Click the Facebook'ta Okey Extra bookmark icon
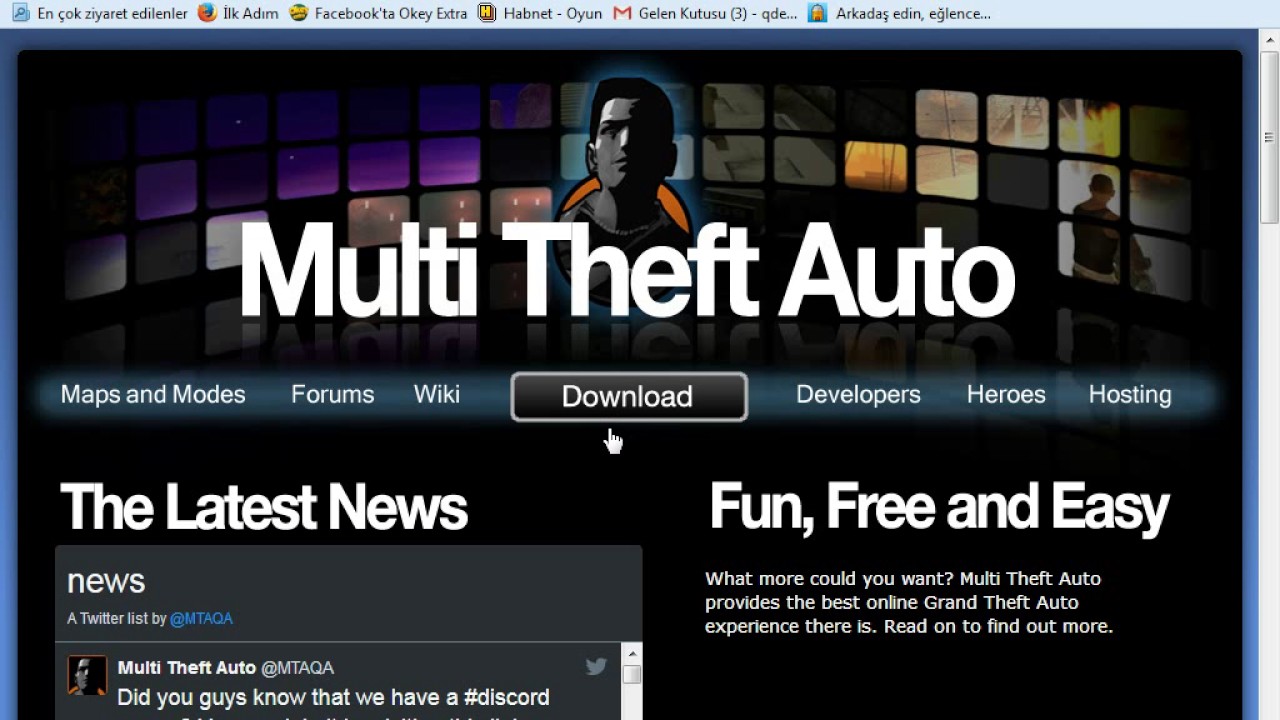Viewport: 1280px width, 720px height. 298,13
